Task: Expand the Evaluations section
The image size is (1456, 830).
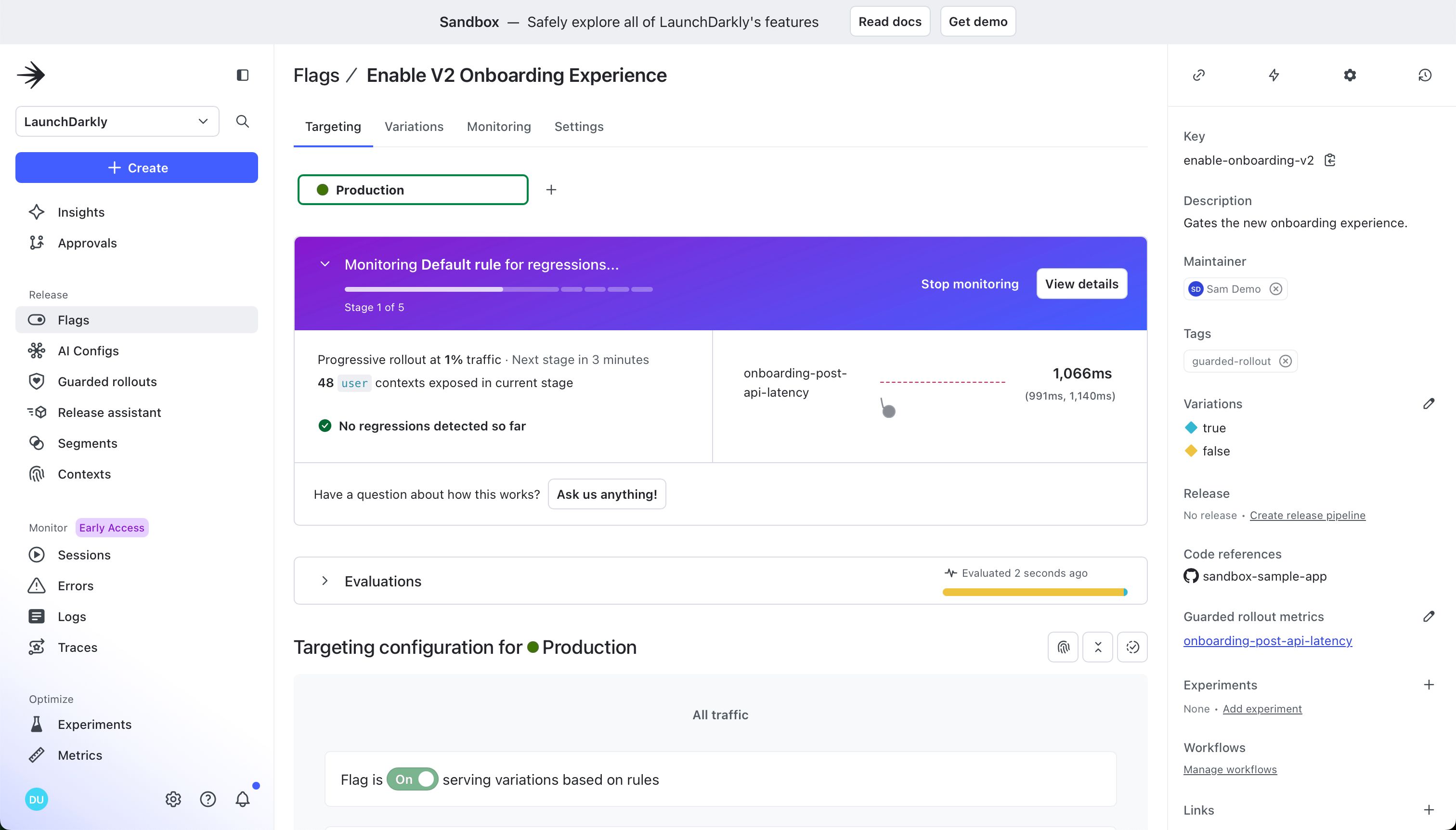Action: pyautogui.click(x=325, y=581)
